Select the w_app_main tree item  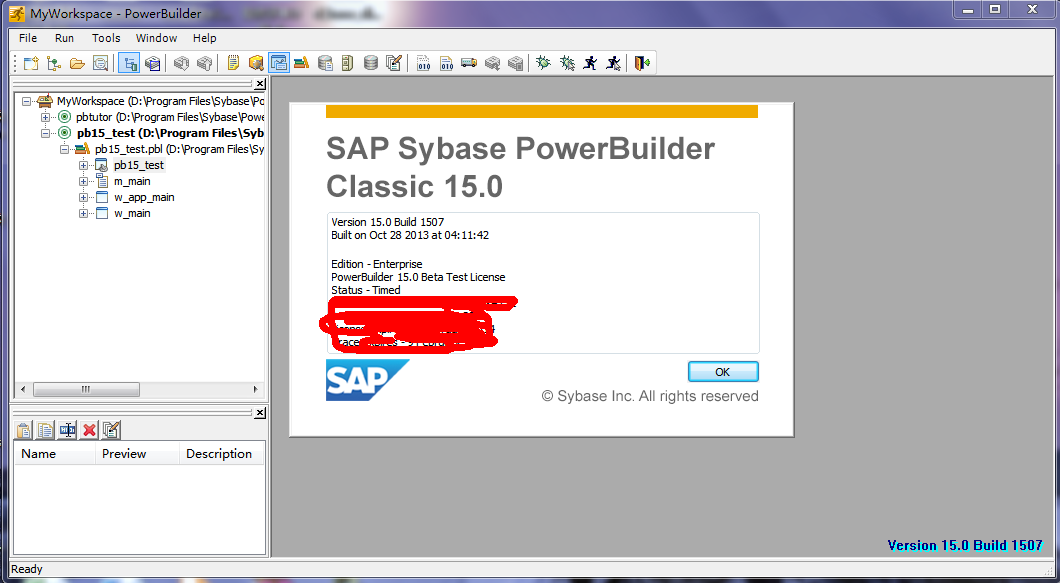(x=144, y=197)
